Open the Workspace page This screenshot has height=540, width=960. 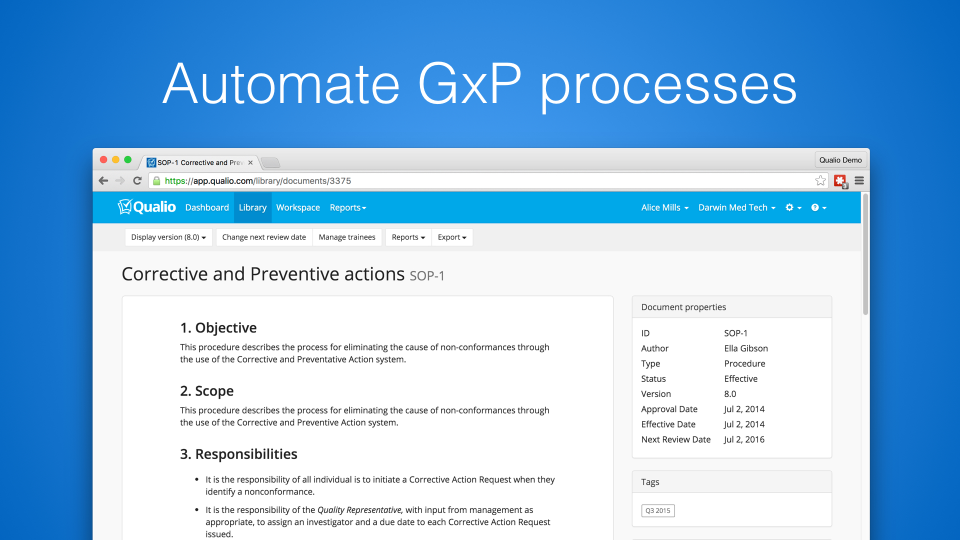tap(298, 208)
